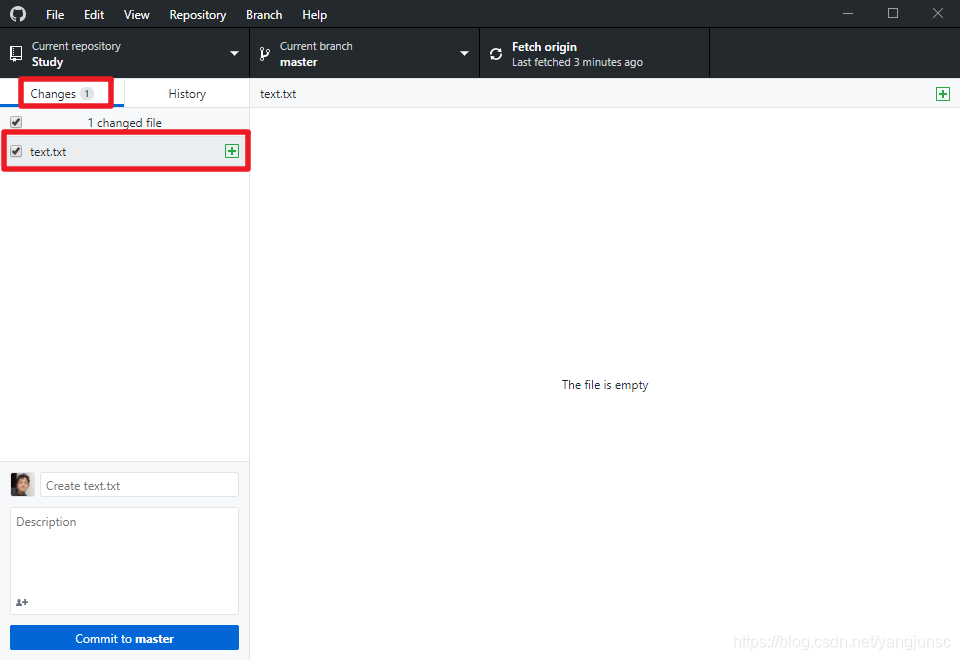Expand the Current branch master dropdown
Viewport: 960px width, 660px height.
coord(364,54)
